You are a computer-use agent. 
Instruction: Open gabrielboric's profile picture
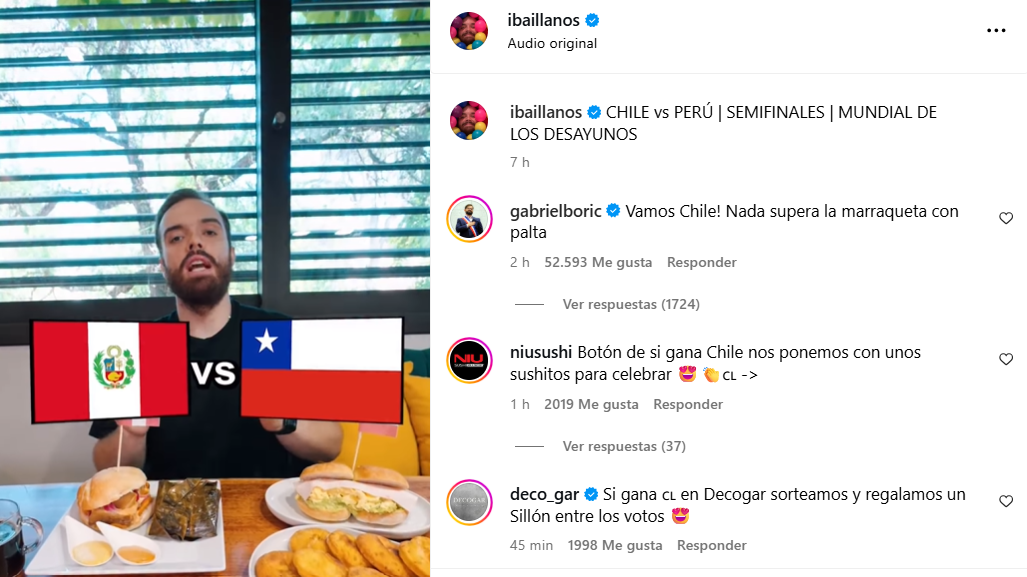point(470,219)
